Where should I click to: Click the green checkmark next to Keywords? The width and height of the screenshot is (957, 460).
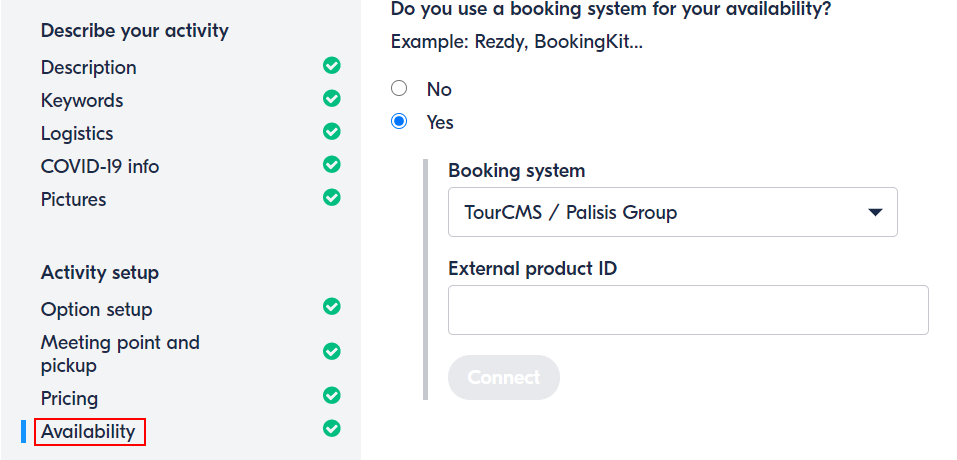click(331, 98)
